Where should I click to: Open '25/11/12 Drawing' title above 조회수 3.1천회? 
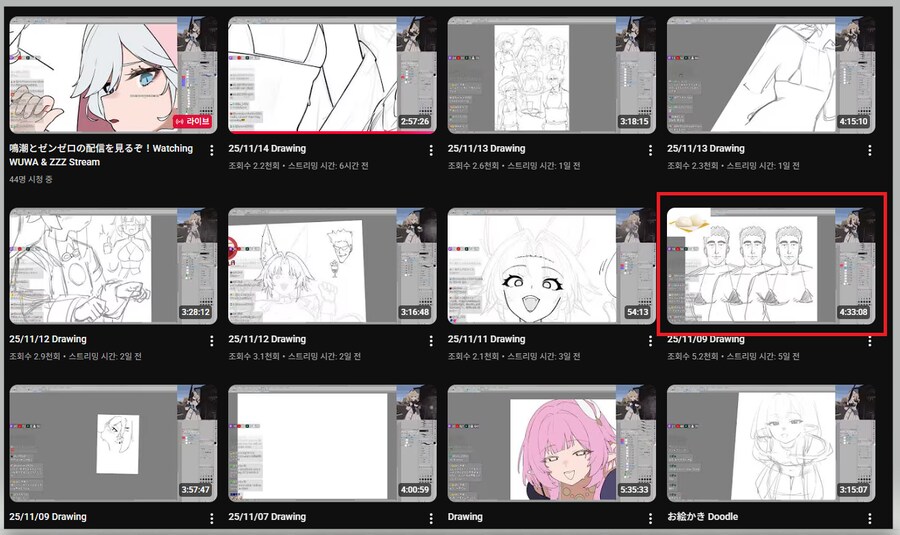click(267, 339)
